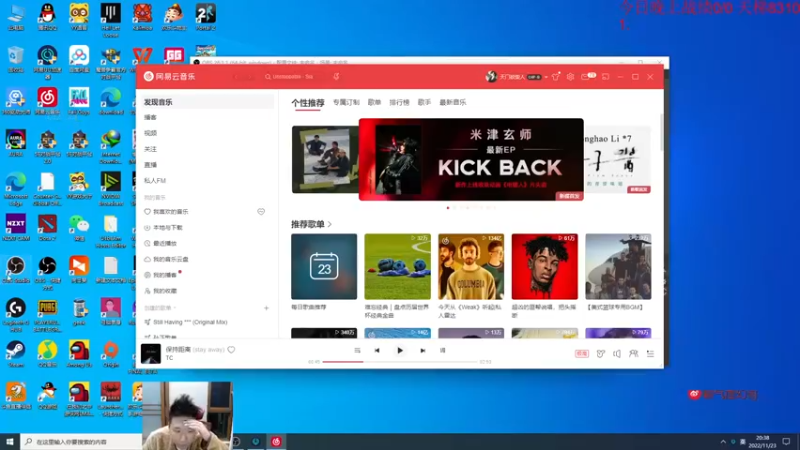Focus the music search box
This screenshot has height=450, width=800.
293,77
